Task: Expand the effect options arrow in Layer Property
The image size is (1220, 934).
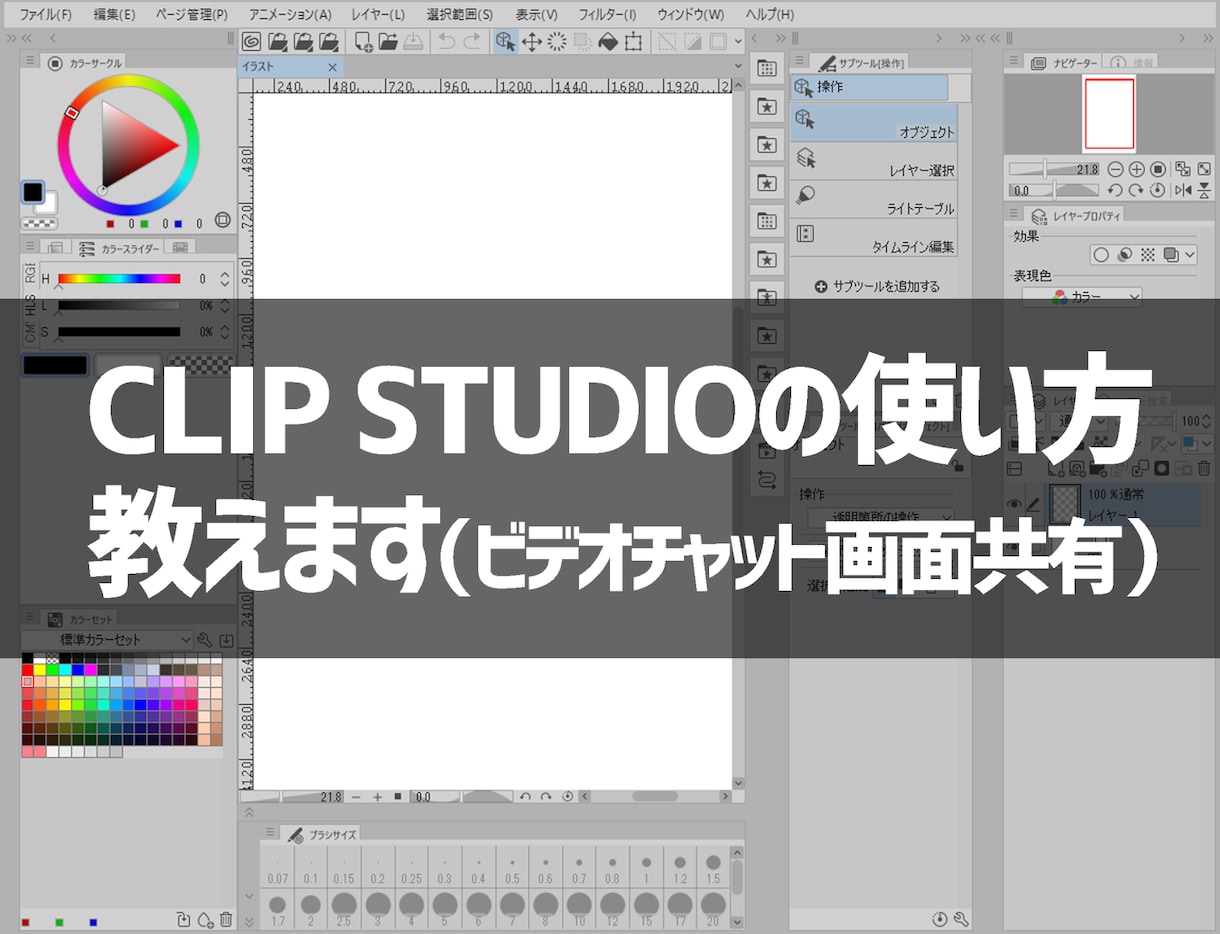Action: pyautogui.click(x=1190, y=255)
